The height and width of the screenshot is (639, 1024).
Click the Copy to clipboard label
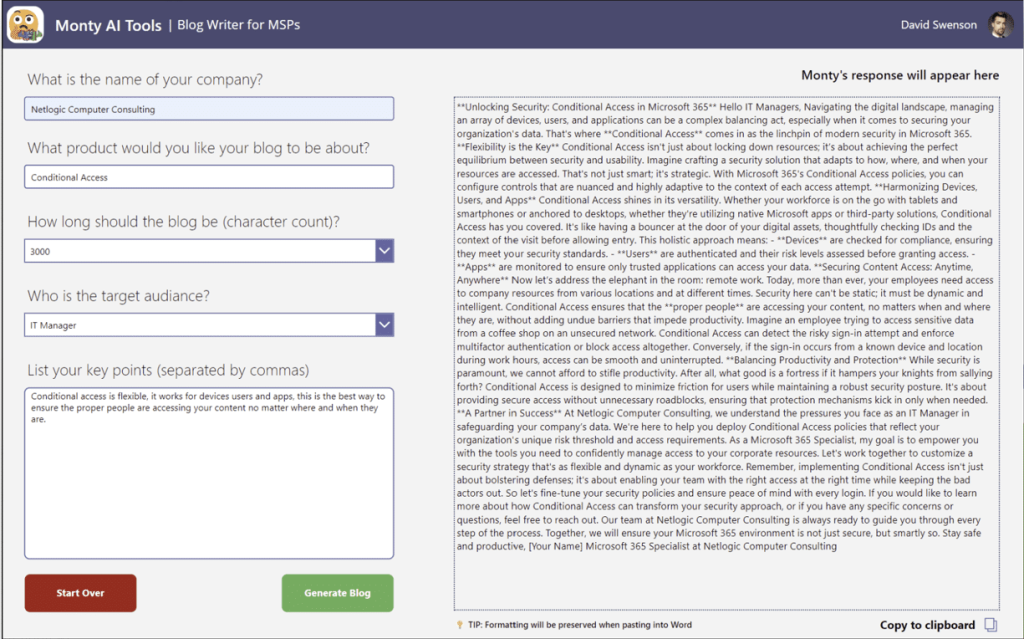[x=927, y=625]
